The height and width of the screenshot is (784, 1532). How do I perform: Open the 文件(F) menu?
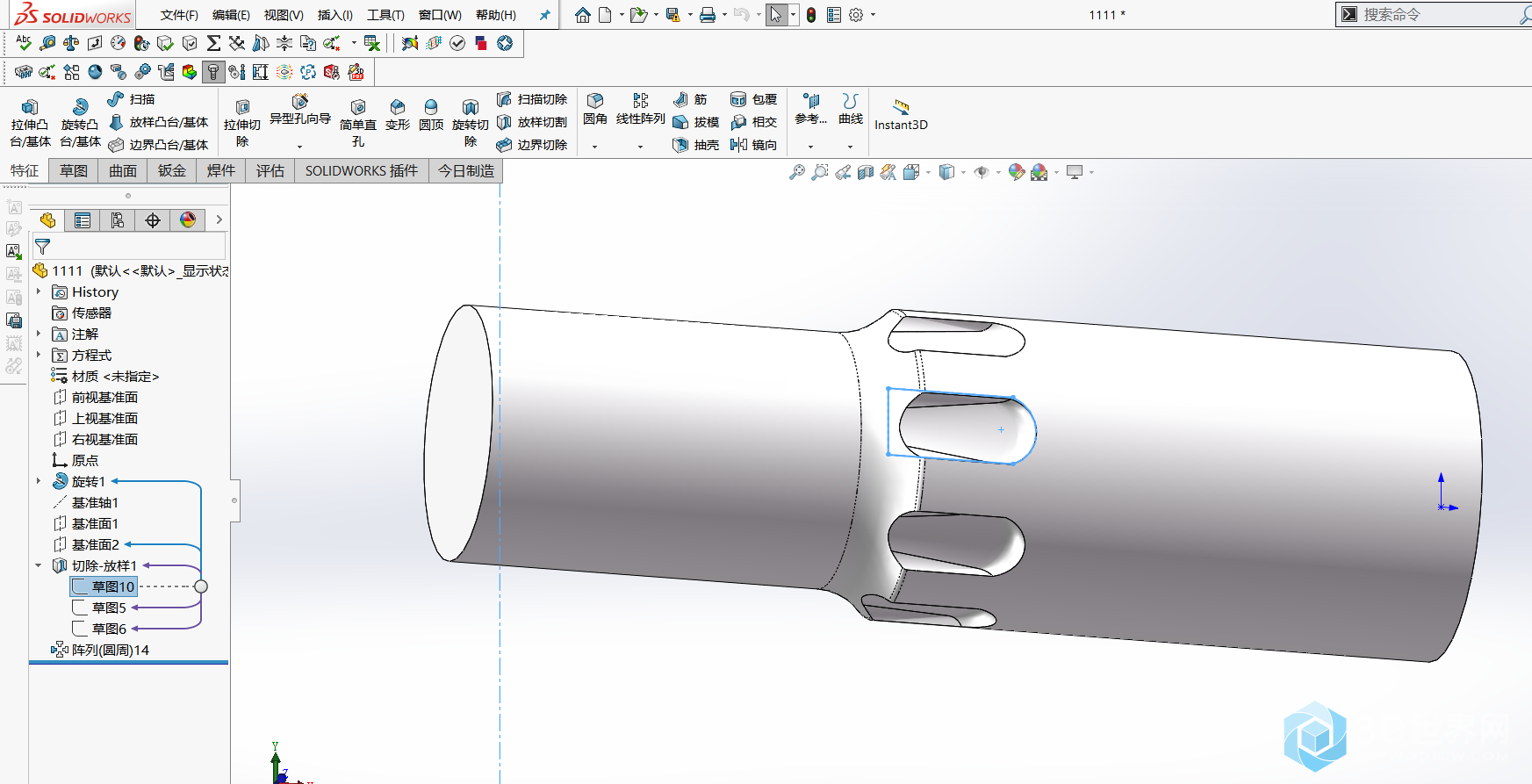click(179, 15)
